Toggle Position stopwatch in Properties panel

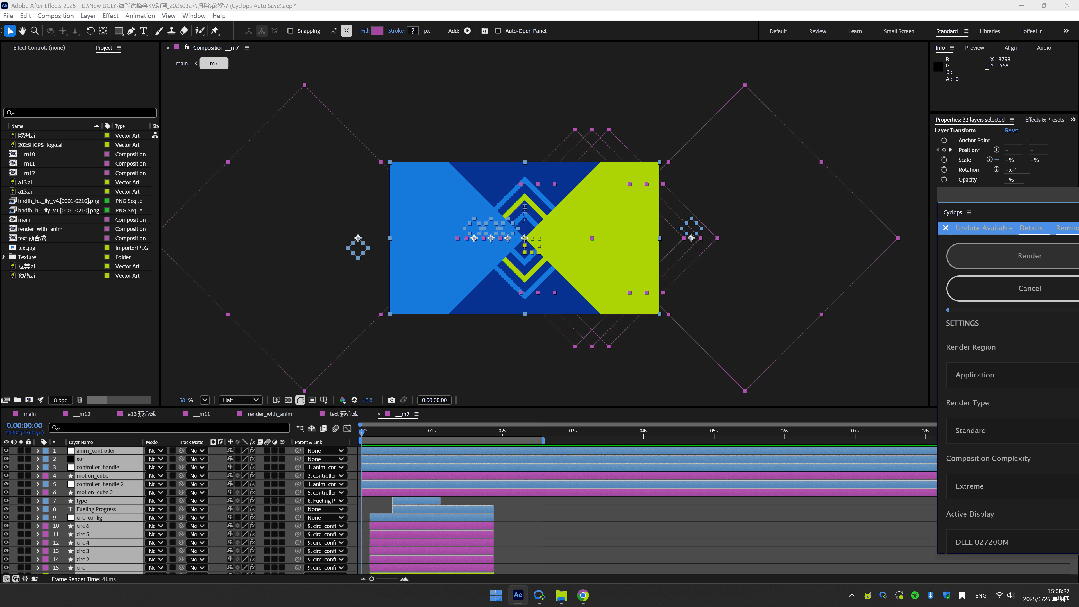(944, 150)
